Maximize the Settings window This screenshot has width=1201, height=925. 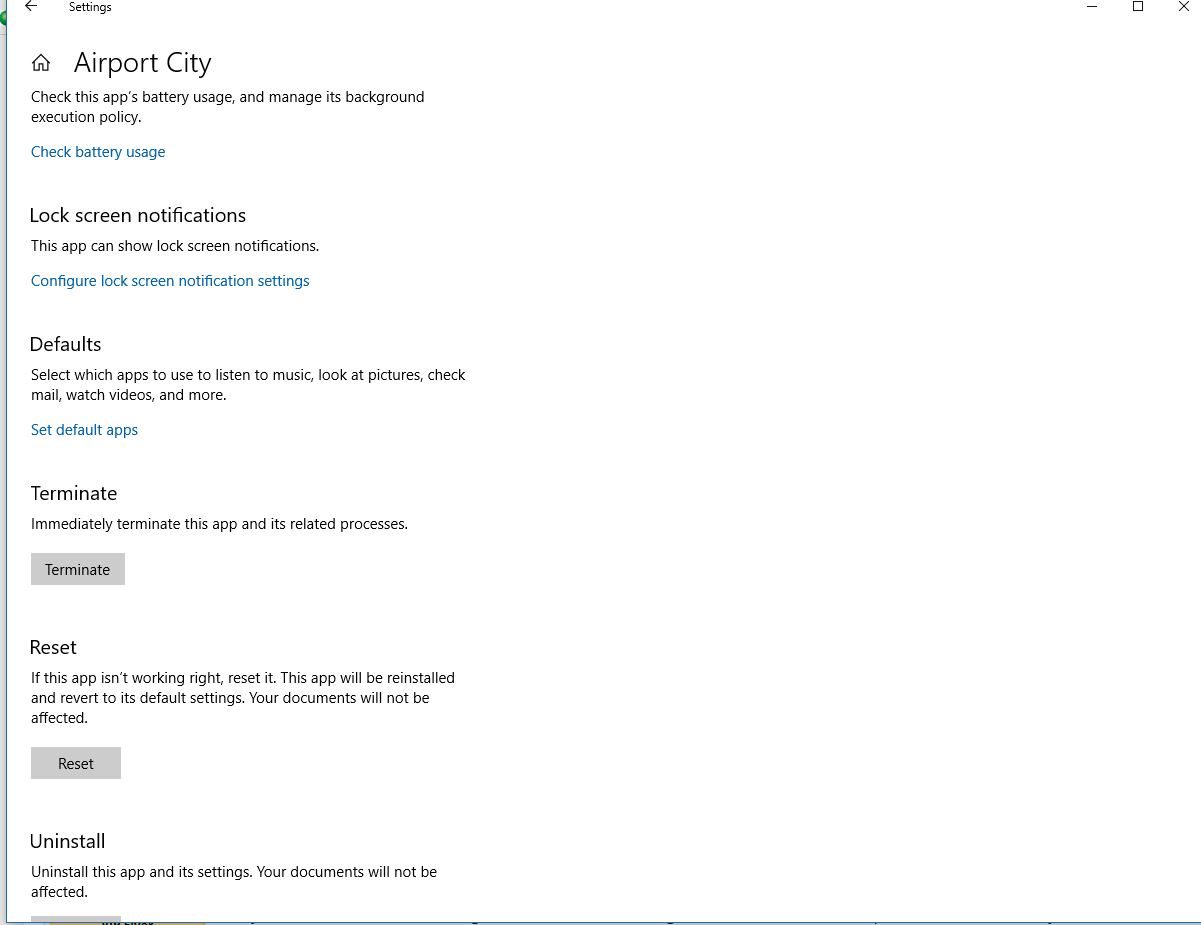pyautogui.click(x=1137, y=7)
